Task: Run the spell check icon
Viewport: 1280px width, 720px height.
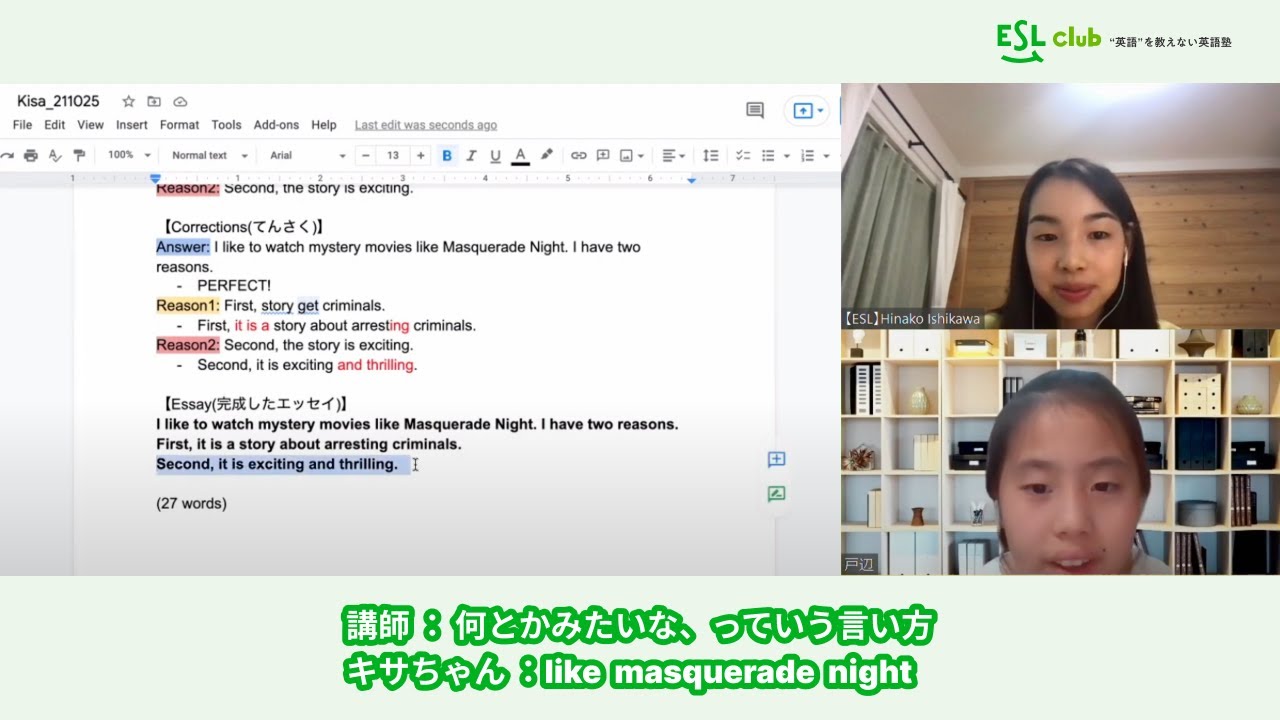Action: 55,155
